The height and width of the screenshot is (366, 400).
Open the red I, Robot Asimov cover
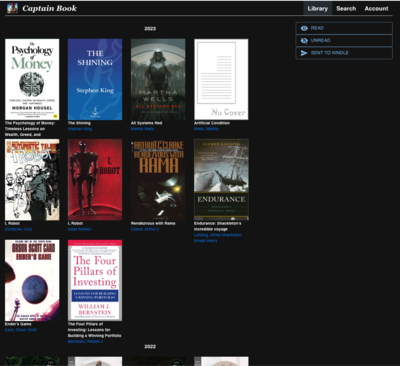pyautogui.click(x=95, y=180)
